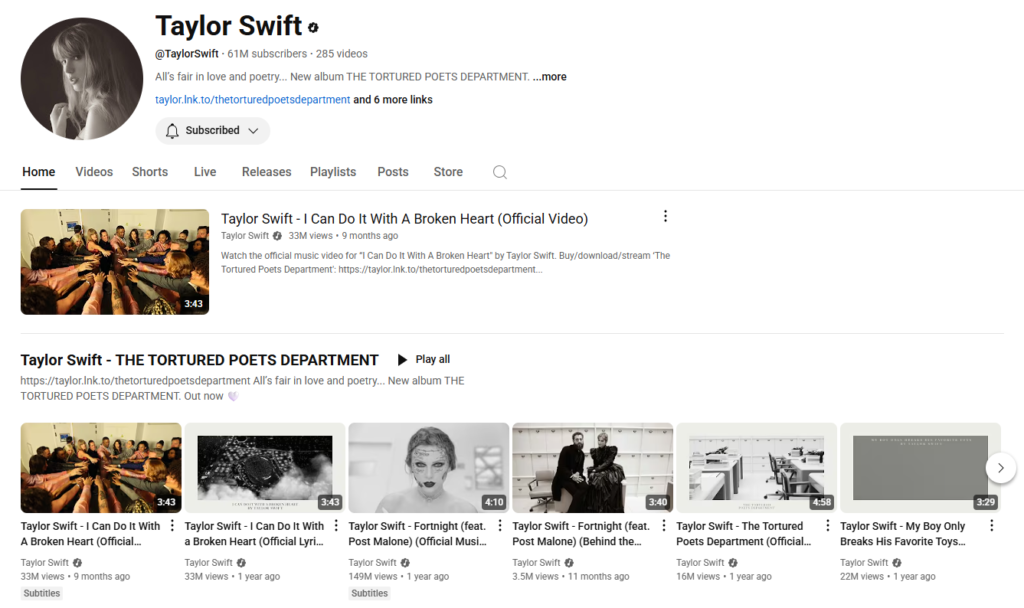This screenshot has width=1024, height=608.
Task: Open the Live tab
Action: point(204,172)
